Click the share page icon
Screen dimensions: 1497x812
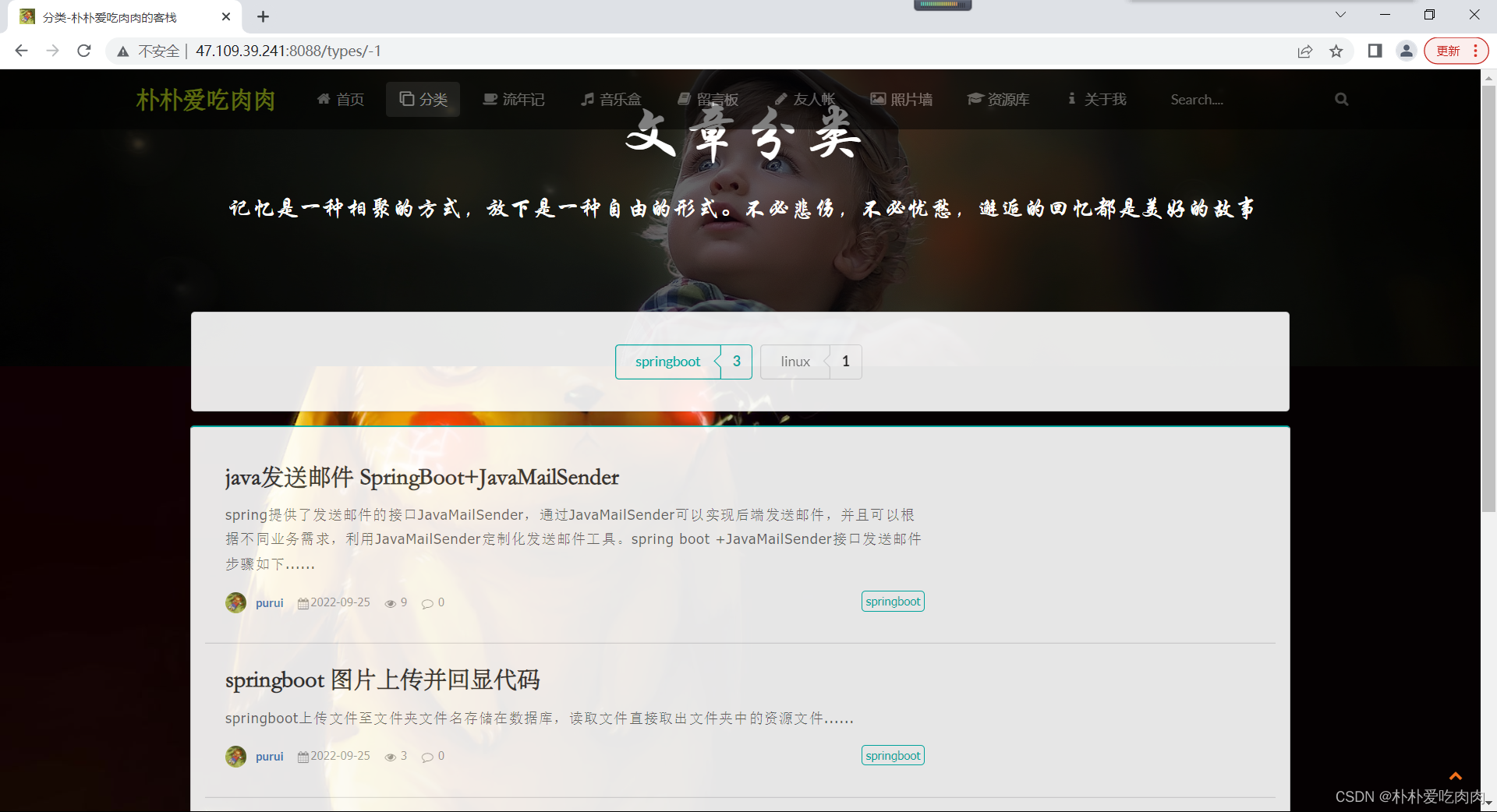coord(1304,51)
